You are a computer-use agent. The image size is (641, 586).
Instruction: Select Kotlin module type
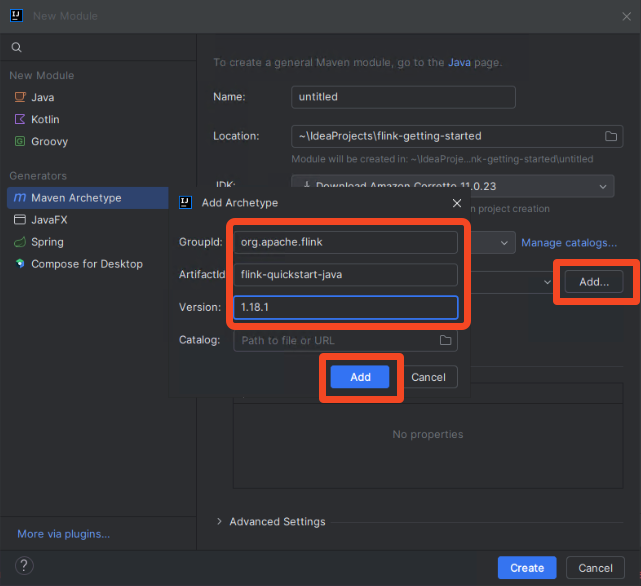37,119
